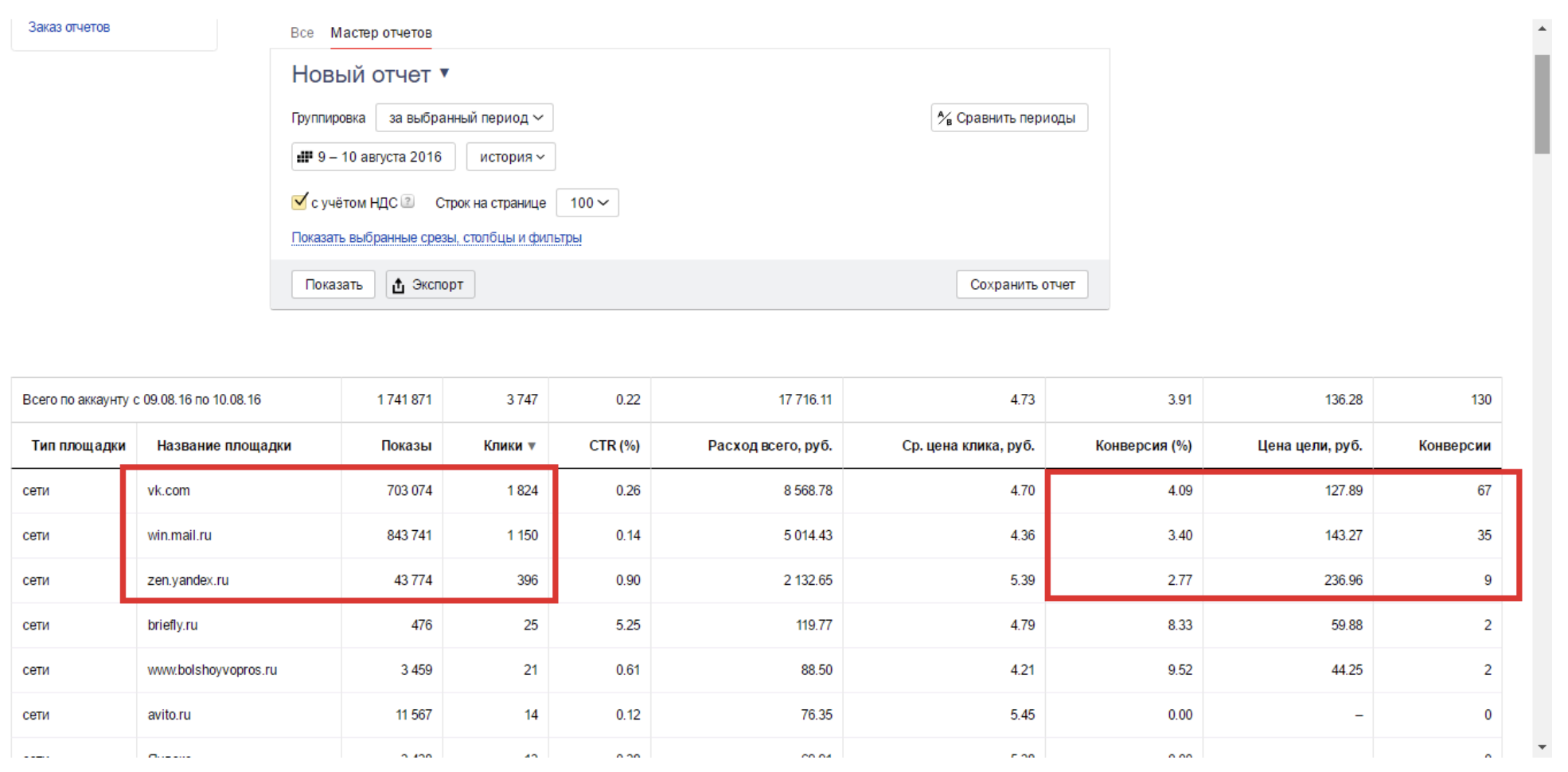Click the export upload icon
This screenshot has width=1568, height=772.
click(399, 285)
